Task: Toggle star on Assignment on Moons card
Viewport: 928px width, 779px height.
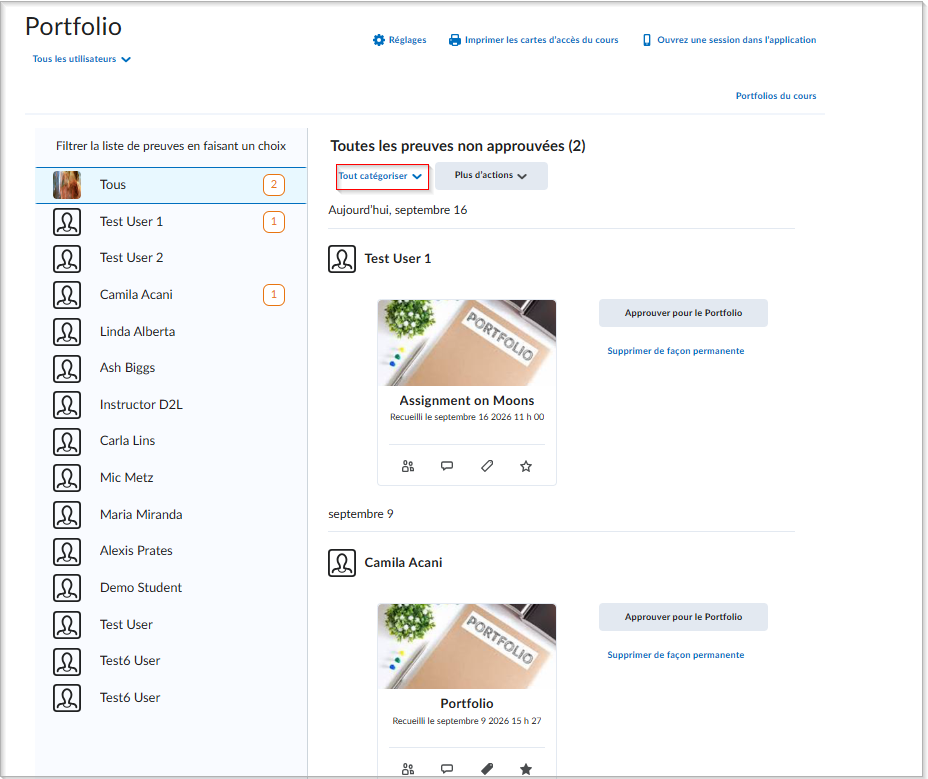Action: pyautogui.click(x=526, y=466)
